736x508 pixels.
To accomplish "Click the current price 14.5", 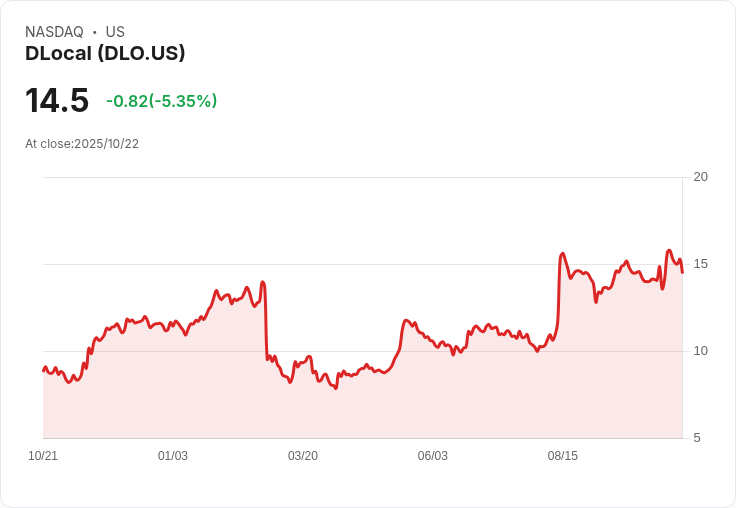I will (57, 101).
